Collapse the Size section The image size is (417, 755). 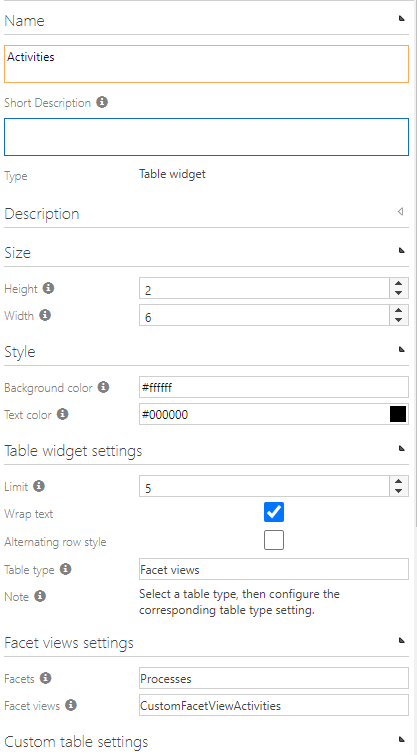[401, 250]
